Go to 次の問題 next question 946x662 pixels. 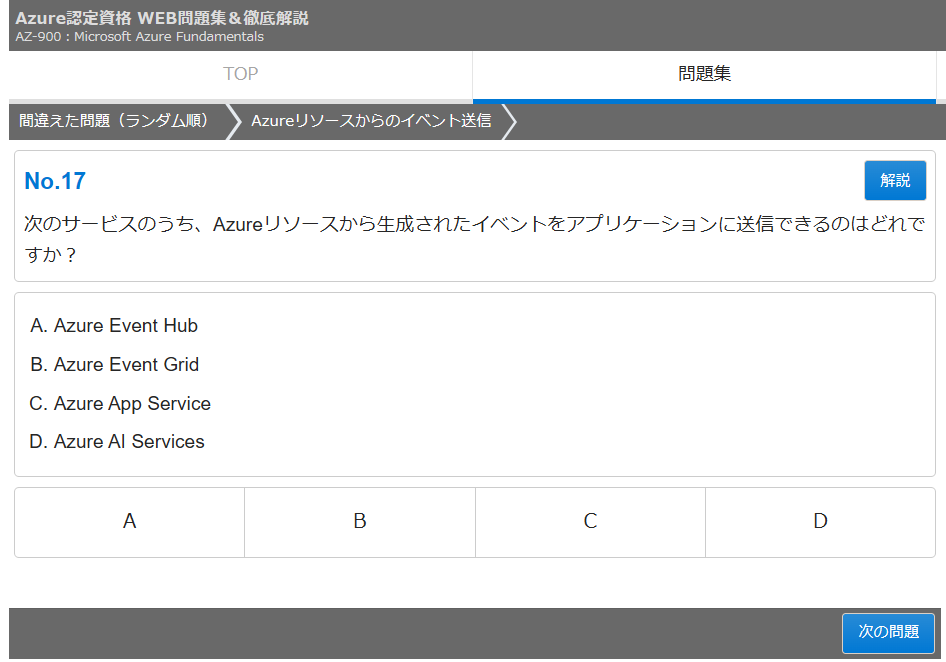(x=888, y=633)
